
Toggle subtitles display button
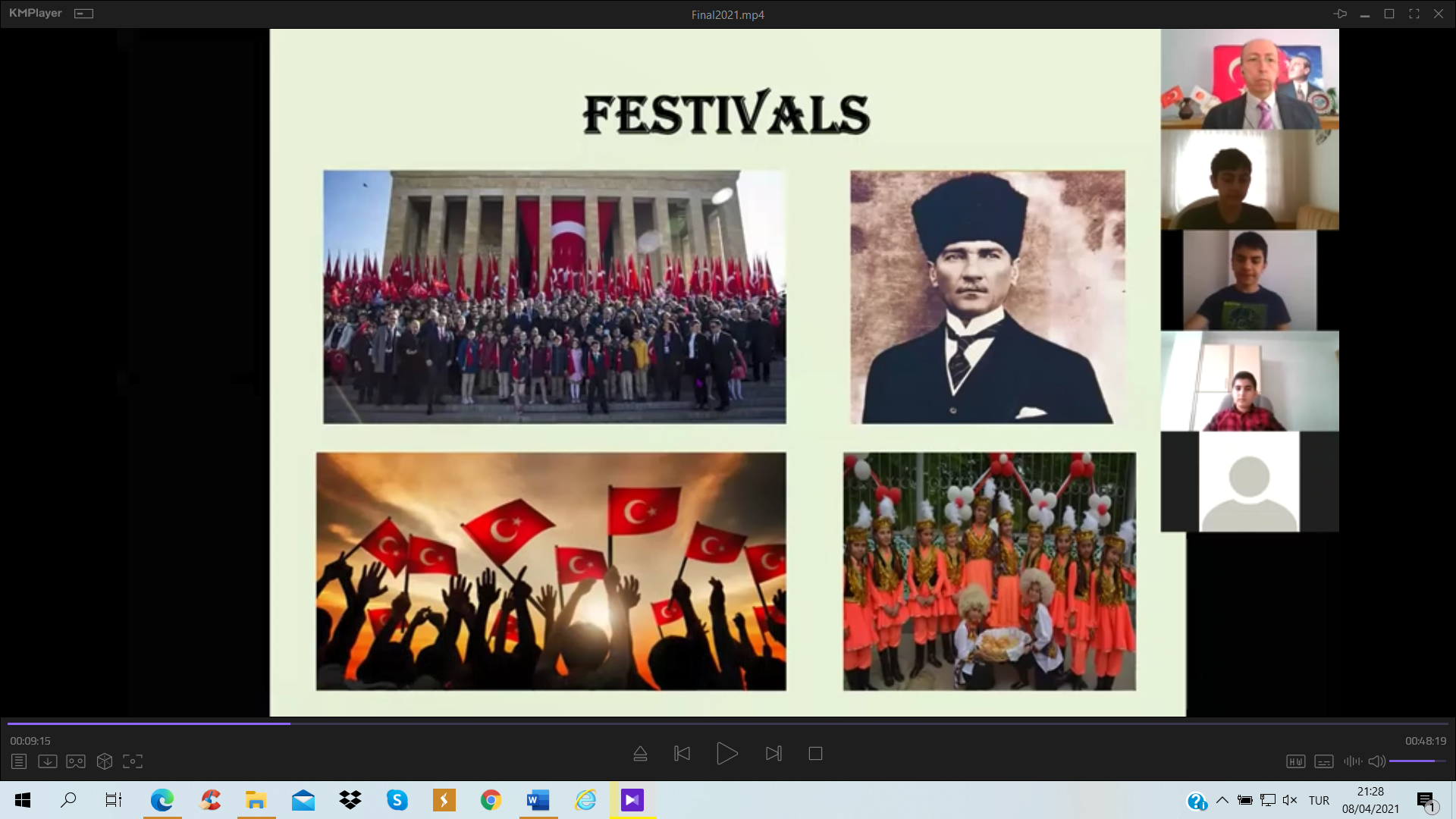tap(1324, 761)
